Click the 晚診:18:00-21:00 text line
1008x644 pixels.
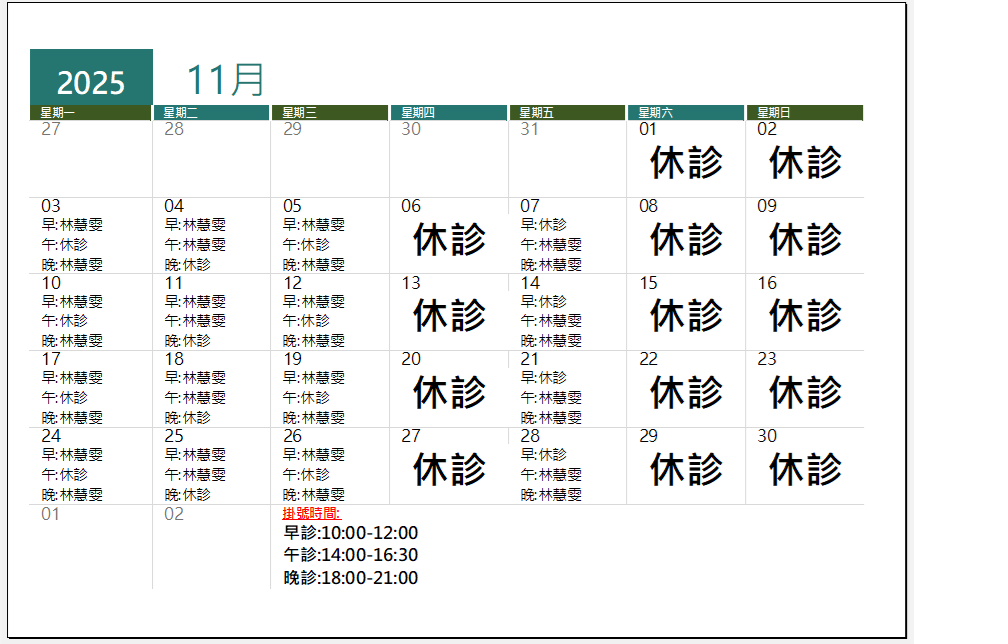point(352,578)
